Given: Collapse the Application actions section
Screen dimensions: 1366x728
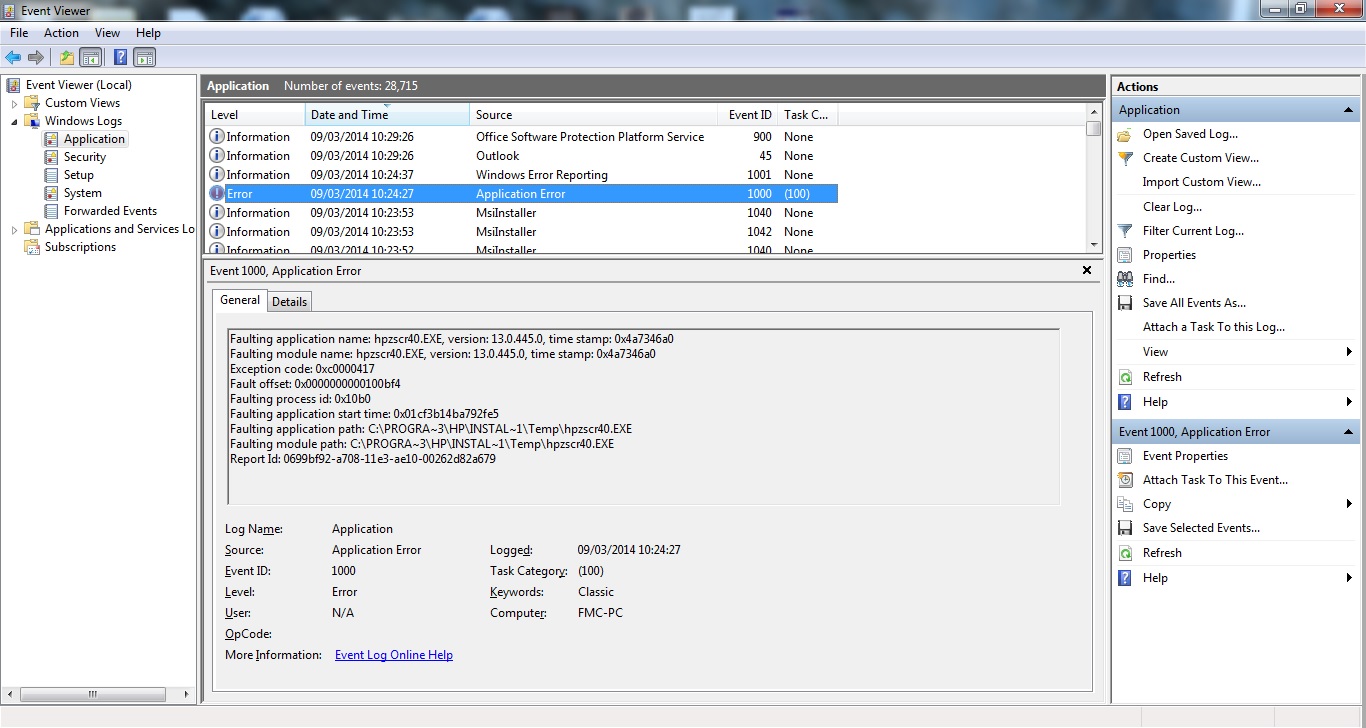Looking at the screenshot, I should 1349,110.
